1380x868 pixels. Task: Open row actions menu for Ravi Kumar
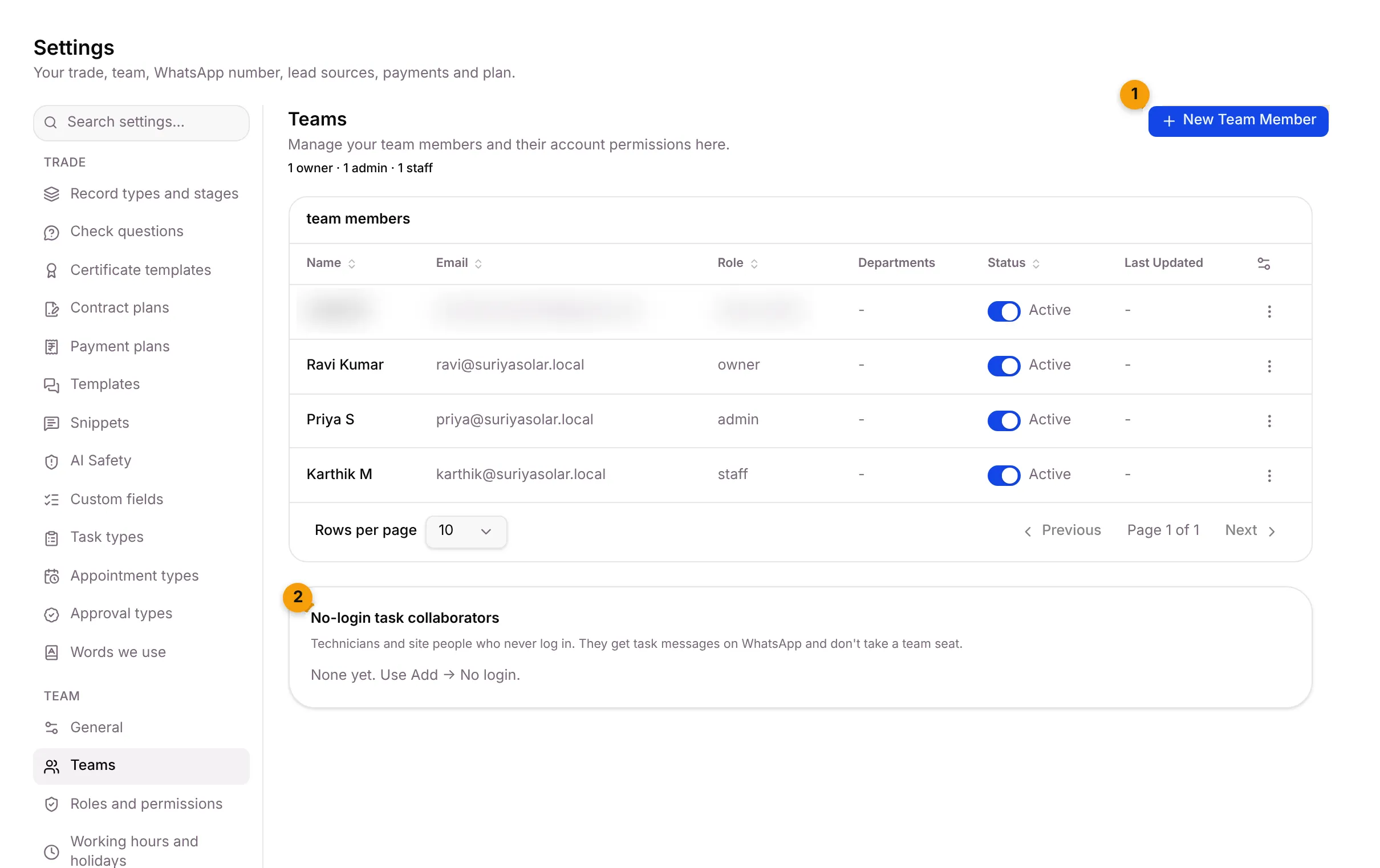point(1269,366)
